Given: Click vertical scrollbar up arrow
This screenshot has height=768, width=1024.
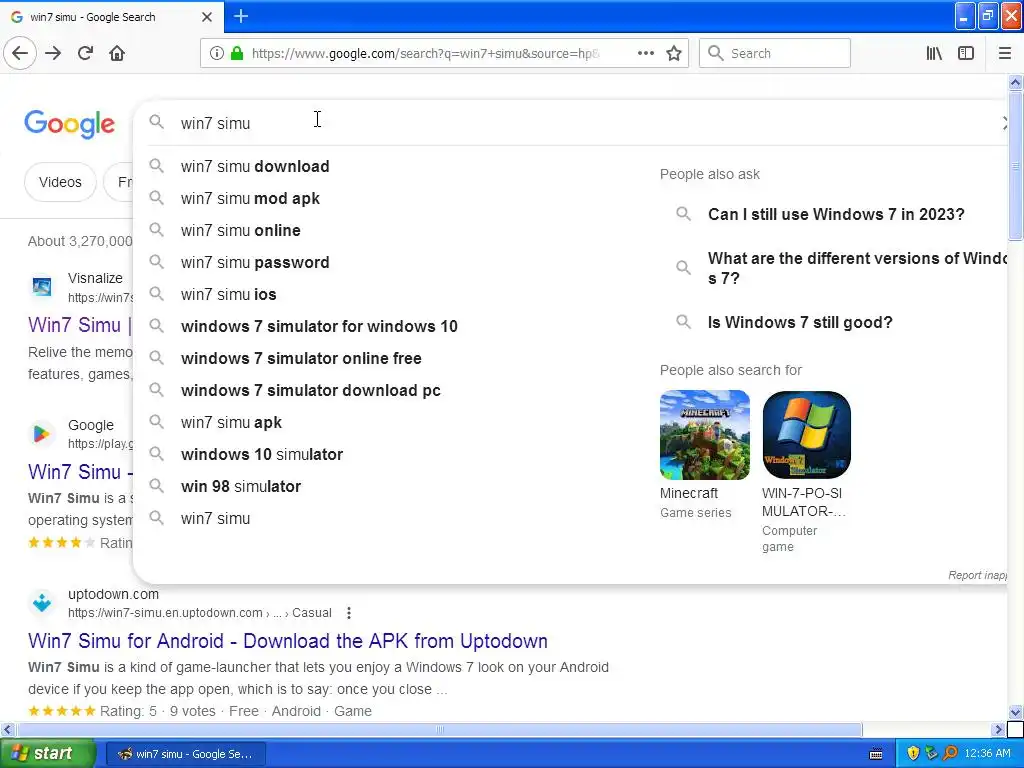Looking at the screenshot, I should click(1015, 82).
